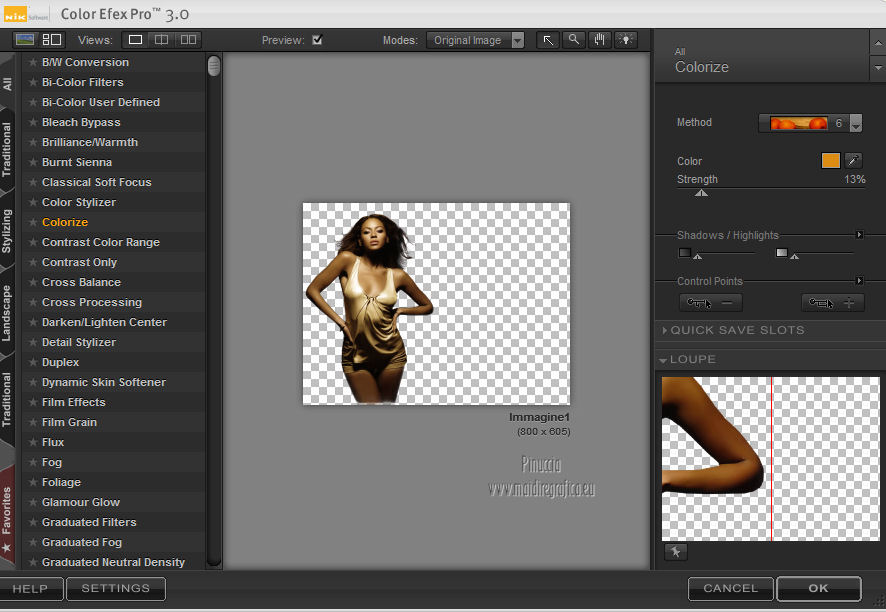The height and width of the screenshot is (612, 886).
Task: Pick a color with the eyedropper
Action: click(853, 161)
